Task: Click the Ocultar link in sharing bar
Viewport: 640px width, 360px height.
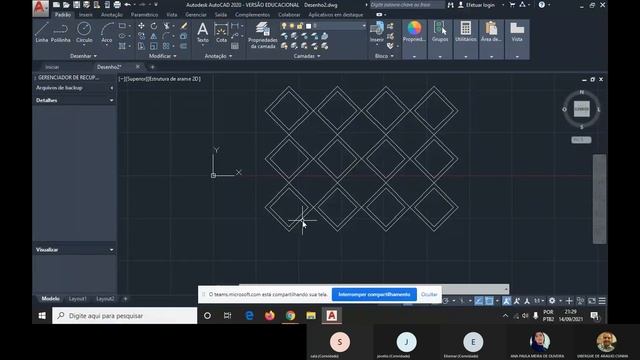Action: (429, 294)
